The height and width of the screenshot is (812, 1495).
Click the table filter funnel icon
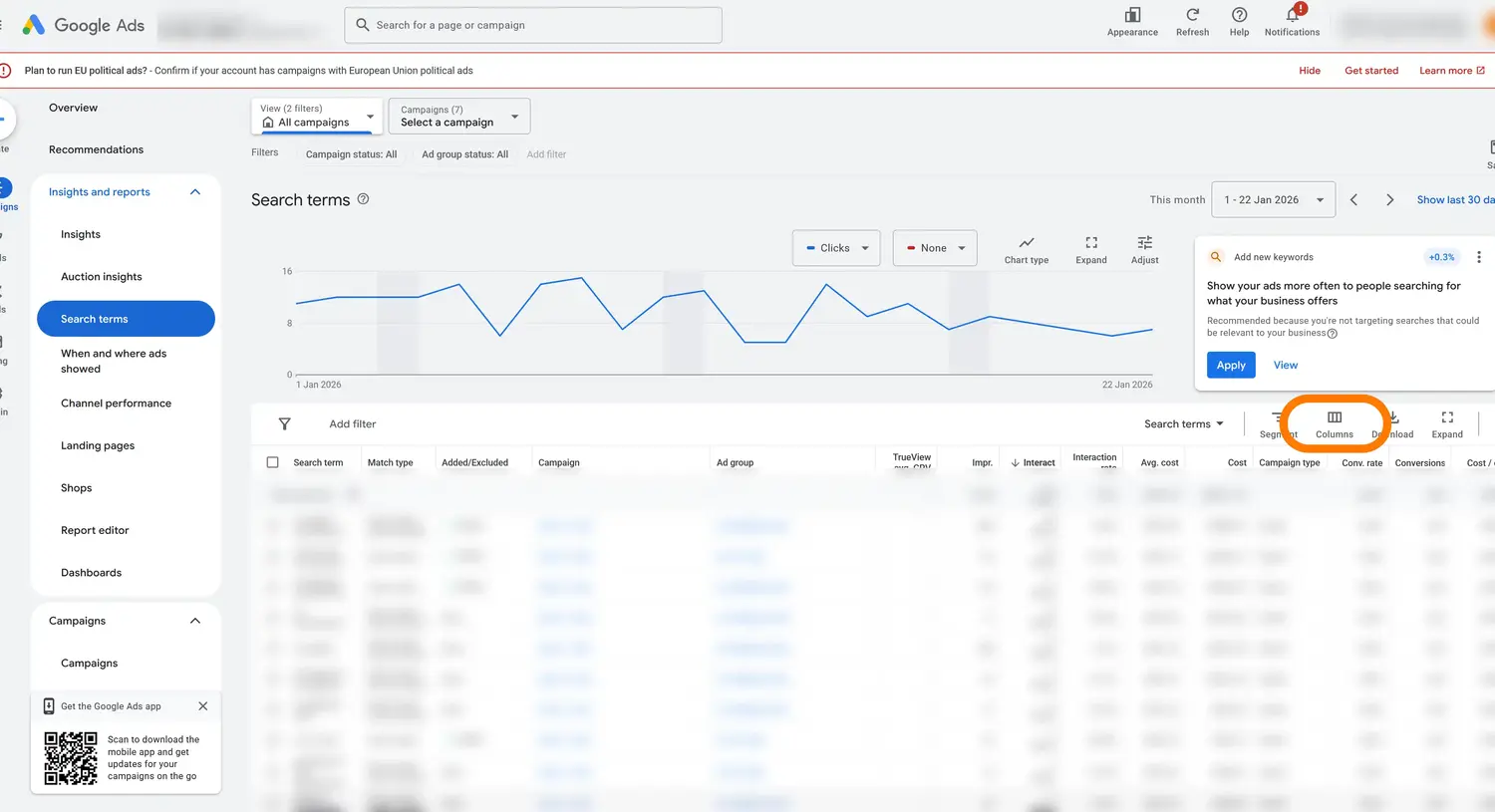tap(285, 423)
